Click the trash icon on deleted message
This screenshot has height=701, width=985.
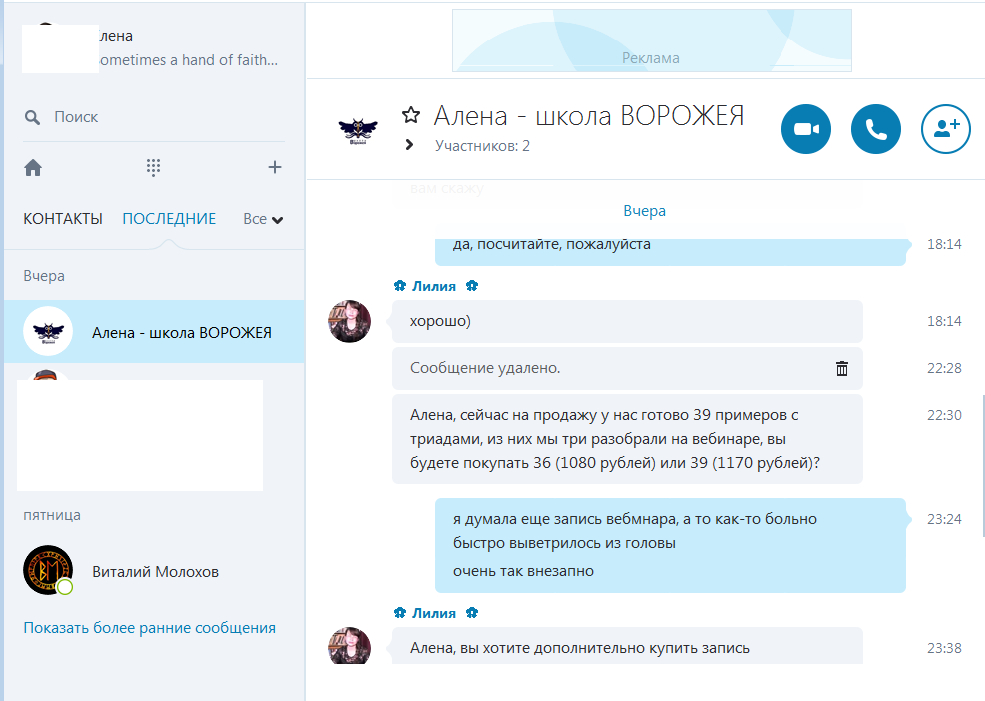coord(842,369)
